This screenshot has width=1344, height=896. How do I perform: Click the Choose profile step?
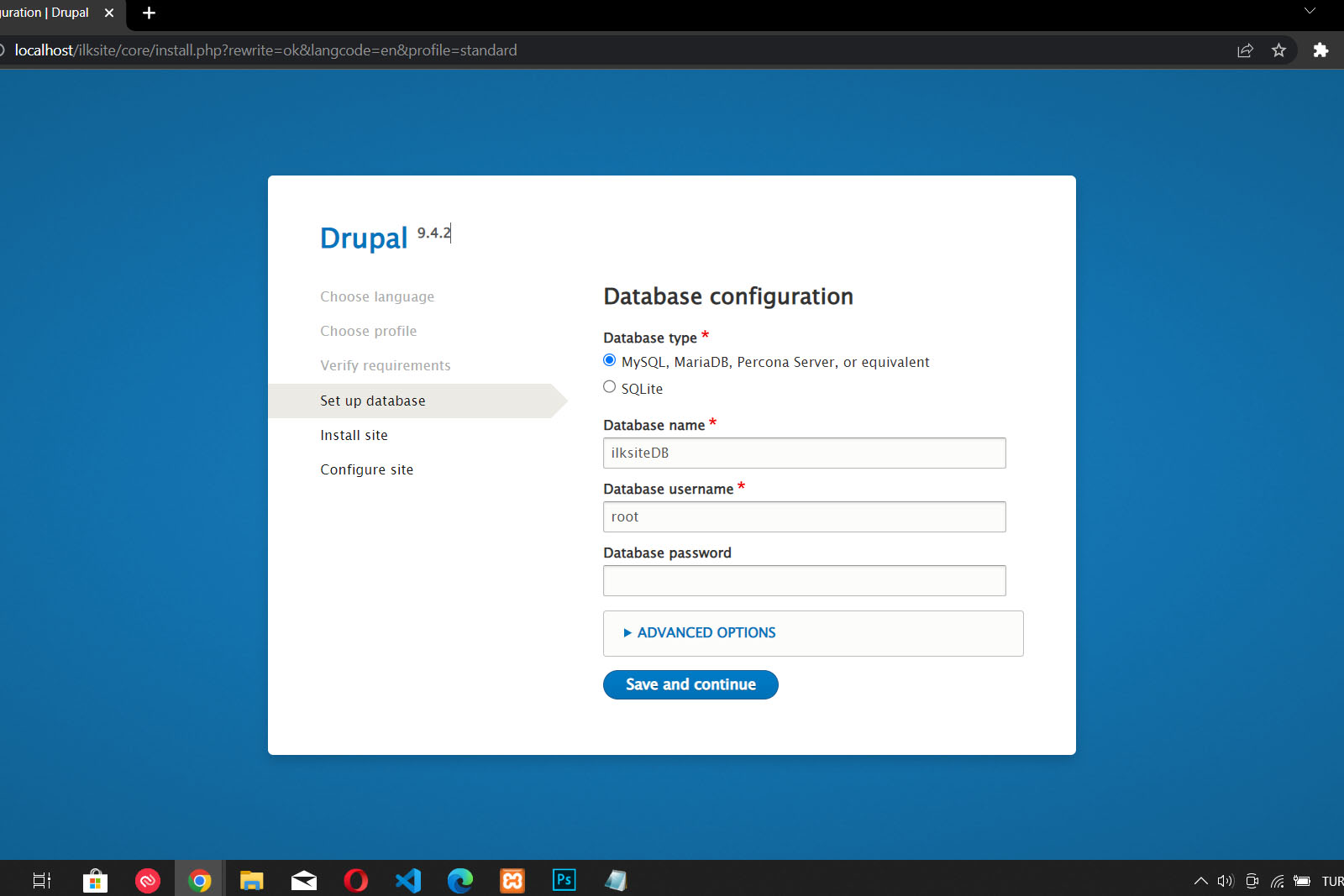click(x=368, y=331)
